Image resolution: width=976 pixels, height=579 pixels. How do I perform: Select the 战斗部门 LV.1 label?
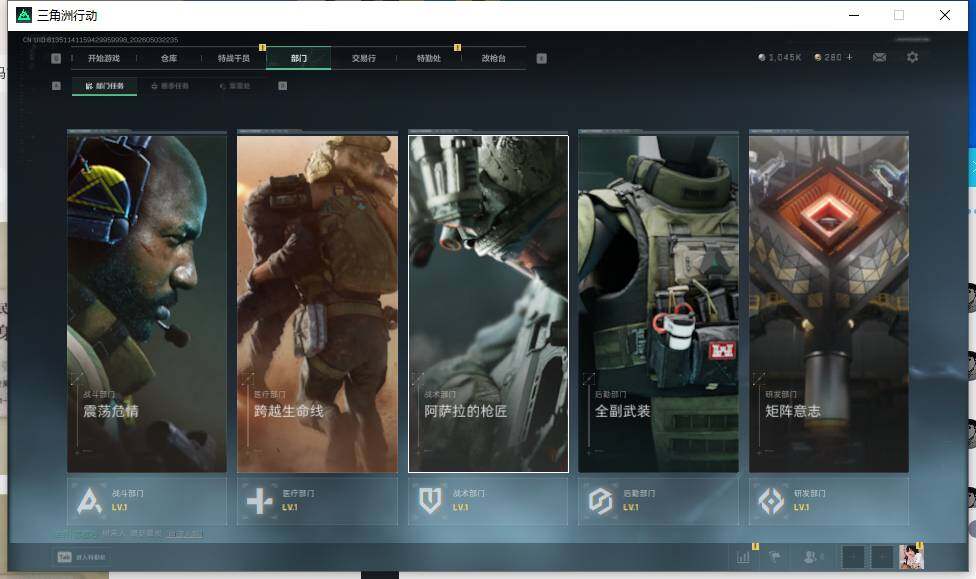[119, 507]
